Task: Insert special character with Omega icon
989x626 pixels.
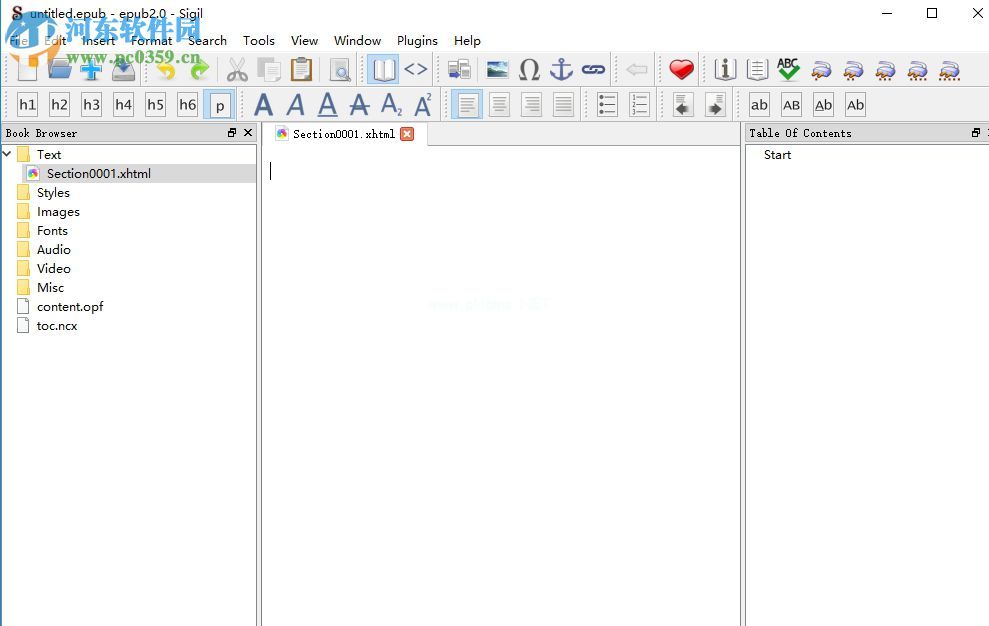Action: [x=529, y=69]
